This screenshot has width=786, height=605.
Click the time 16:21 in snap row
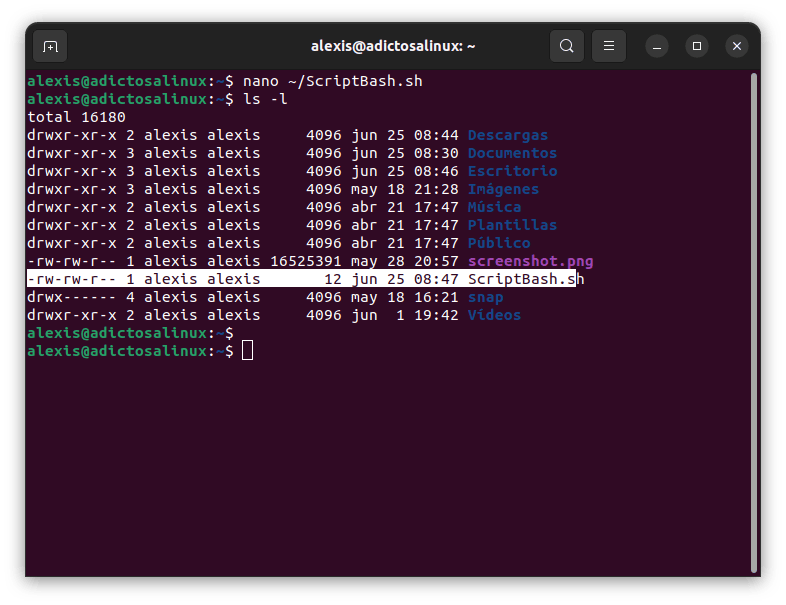pos(436,297)
